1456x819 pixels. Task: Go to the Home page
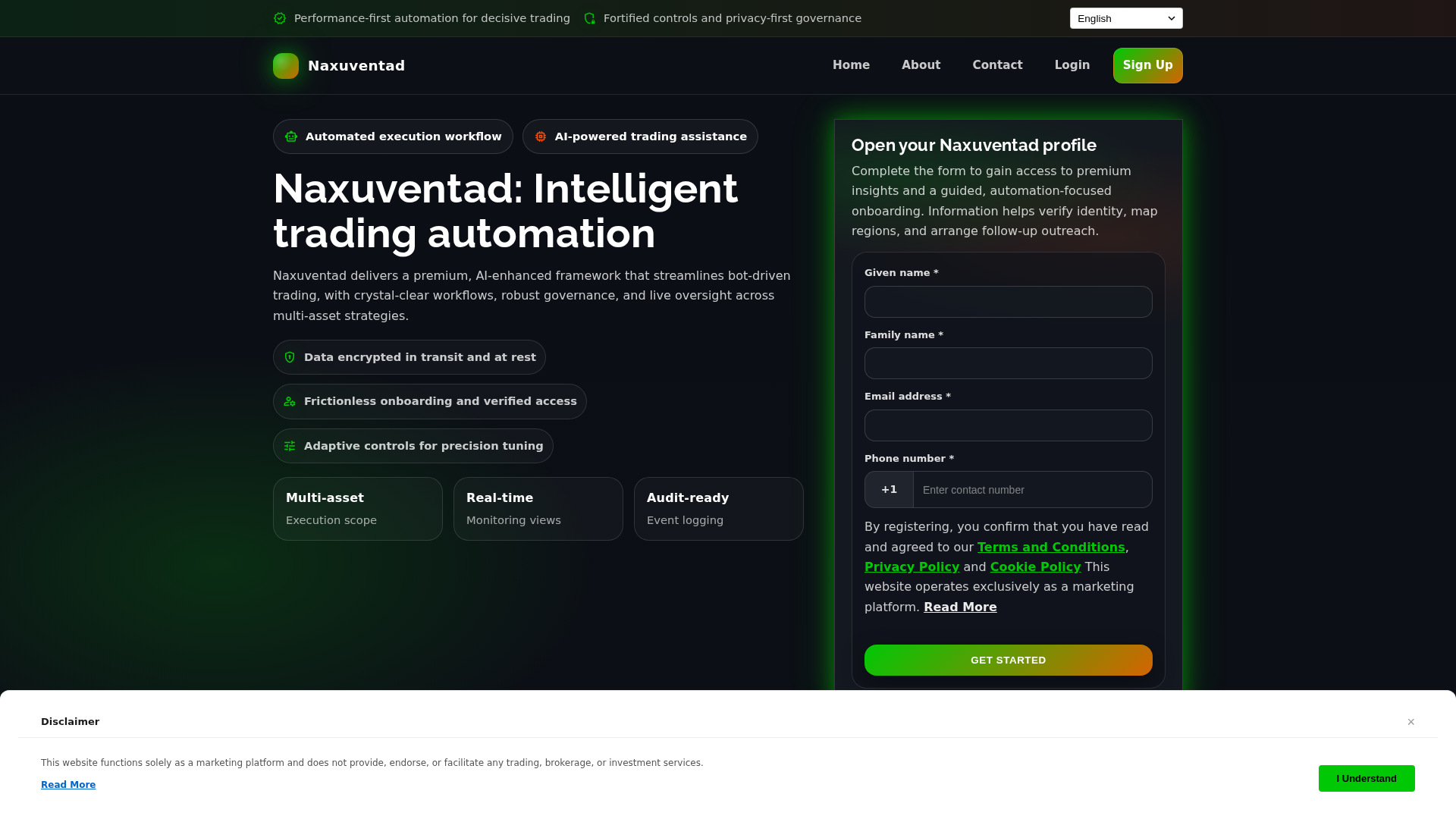point(851,65)
